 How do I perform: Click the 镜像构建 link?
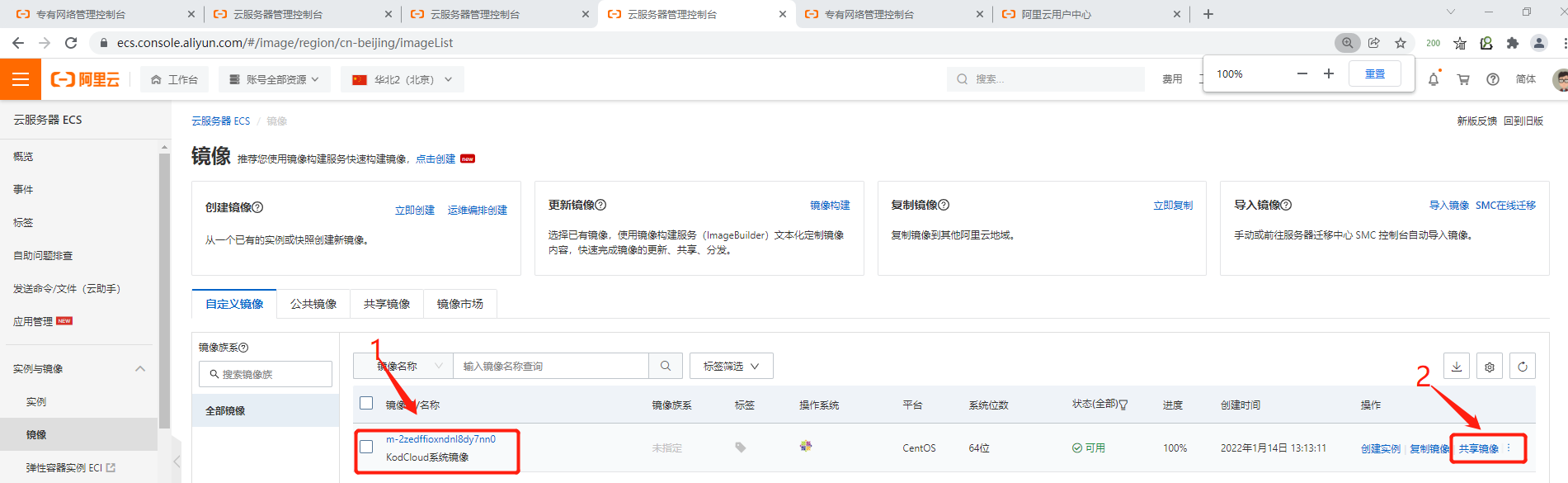click(x=830, y=206)
